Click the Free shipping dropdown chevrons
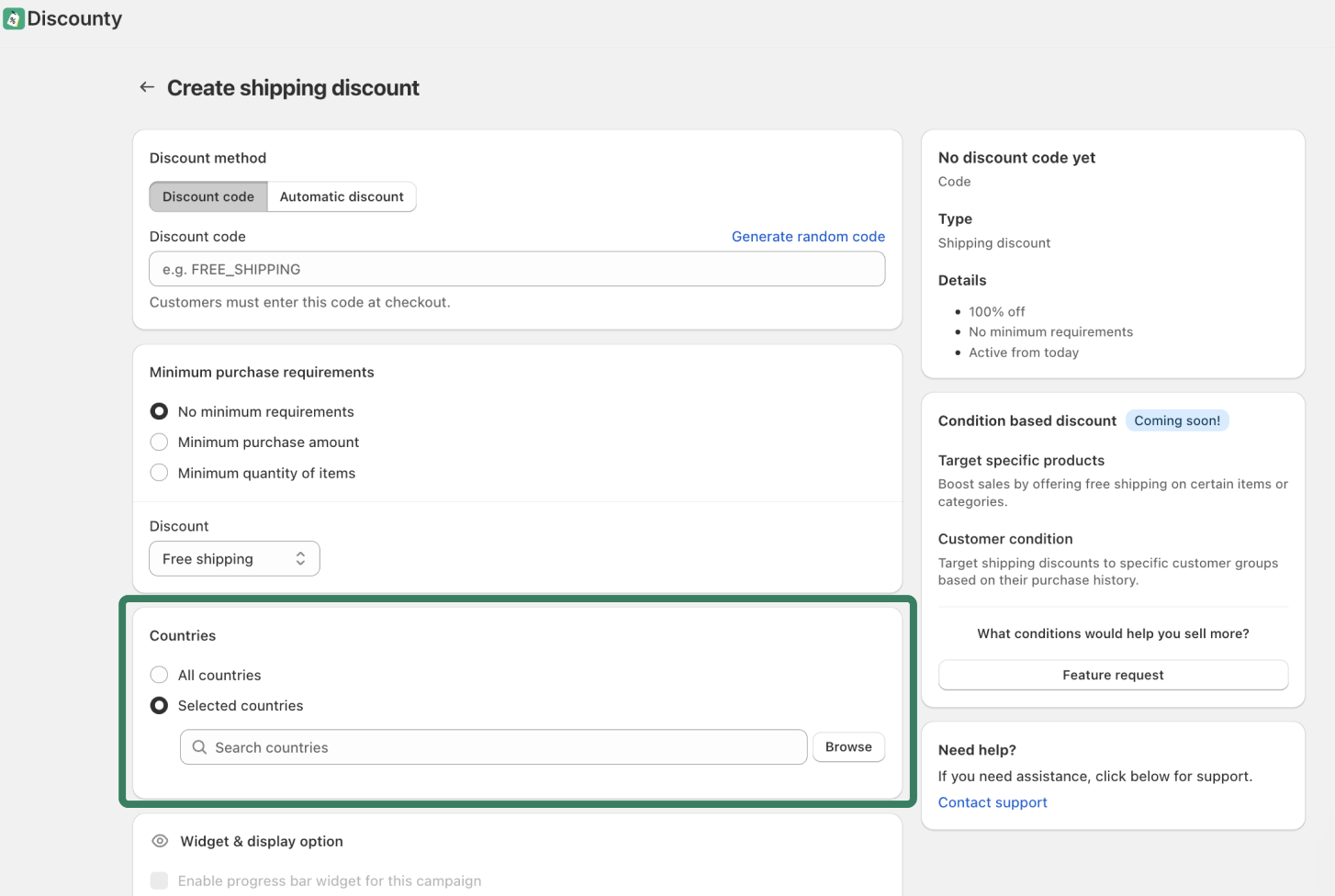Image resolution: width=1335 pixels, height=896 pixels. pyautogui.click(x=300, y=559)
